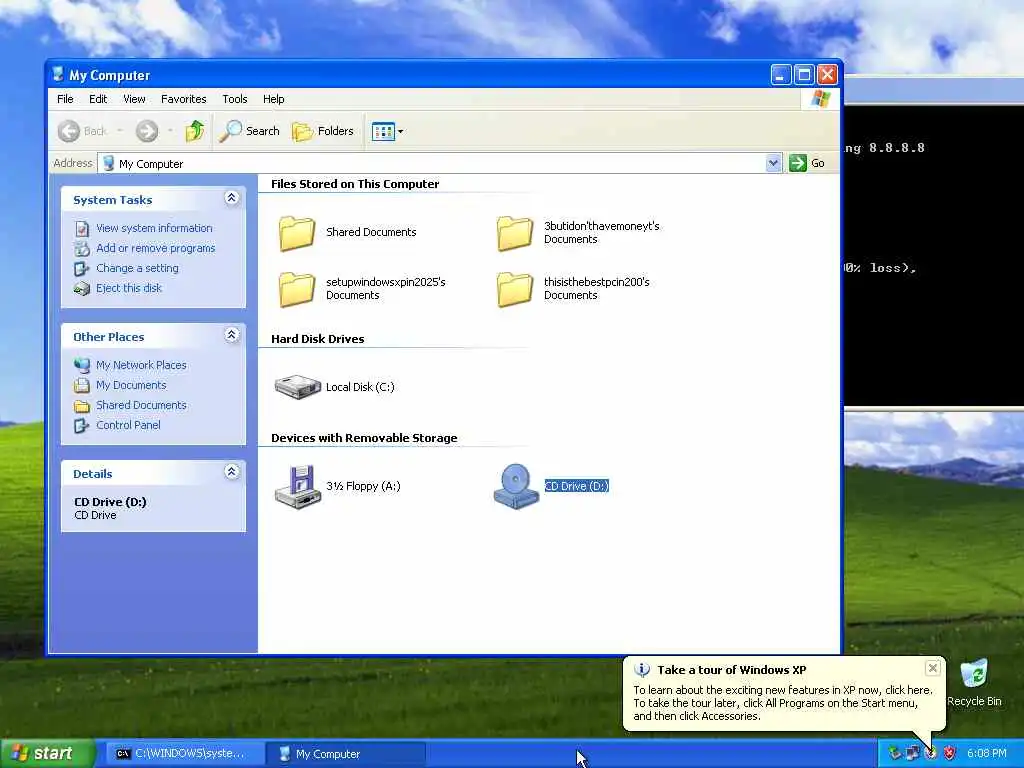This screenshot has height=768, width=1024.
Task: Click the Add or remove programs icon
Action: 82,249
